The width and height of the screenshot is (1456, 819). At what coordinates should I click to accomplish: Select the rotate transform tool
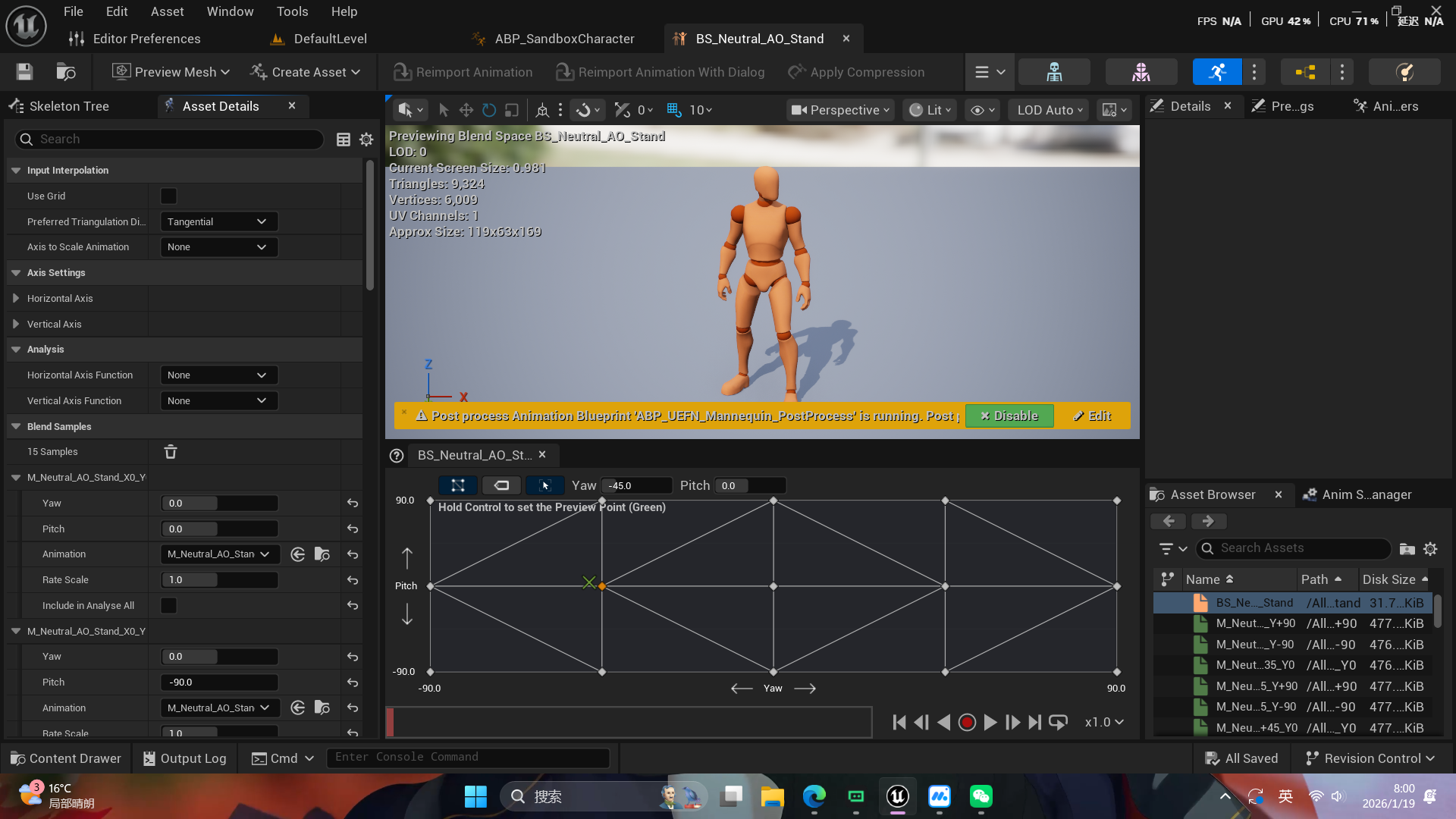pos(489,110)
